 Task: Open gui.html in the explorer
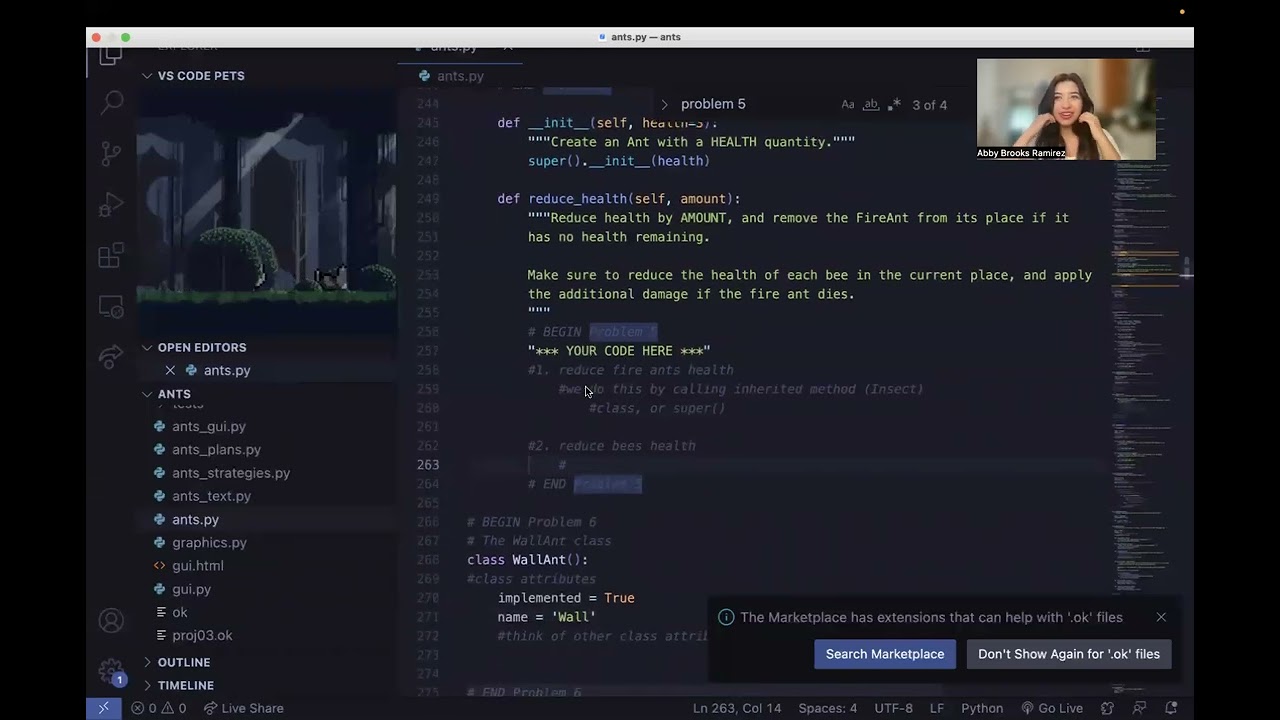point(198,565)
